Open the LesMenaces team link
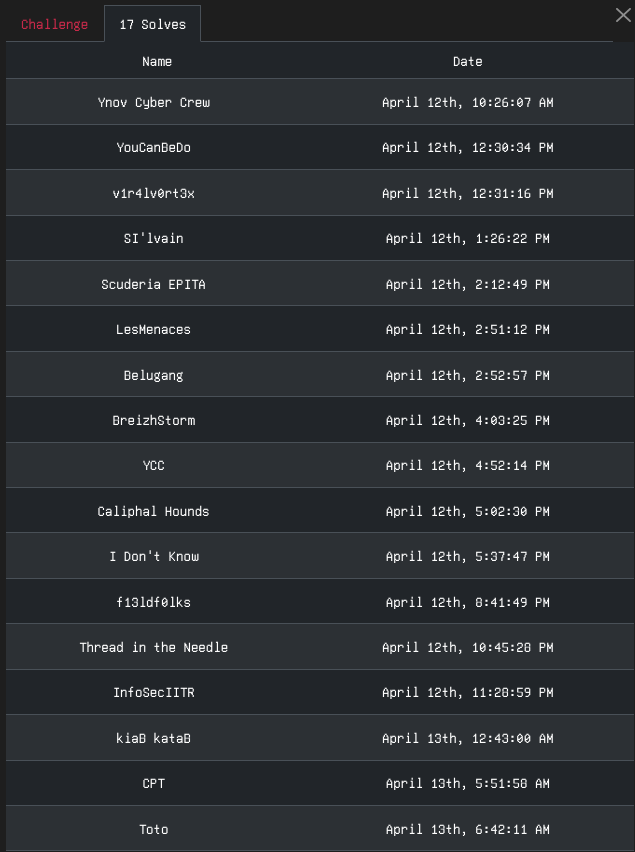The height and width of the screenshot is (852, 635). point(154,330)
